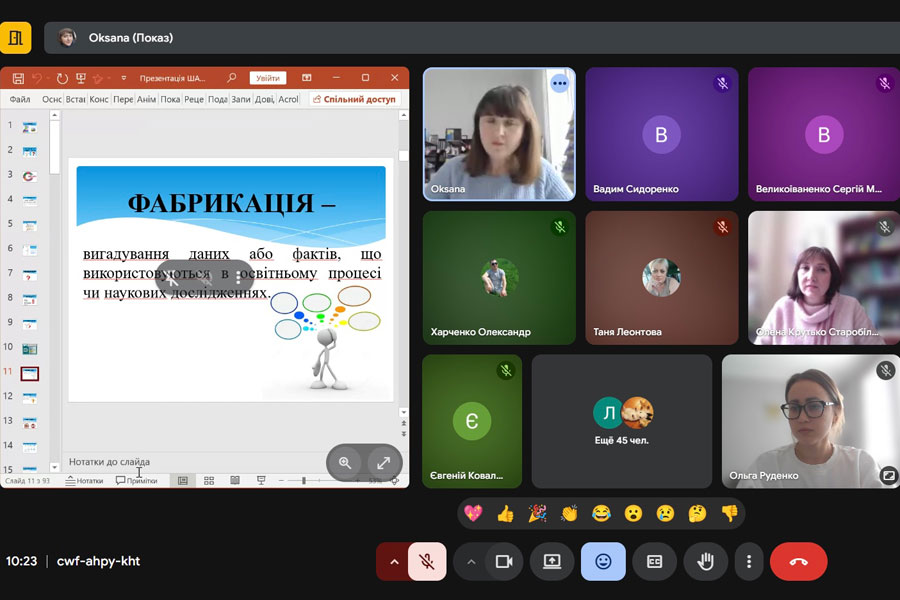Switch to Slide Sorter view icon
The height and width of the screenshot is (600, 900).
pos(209,481)
